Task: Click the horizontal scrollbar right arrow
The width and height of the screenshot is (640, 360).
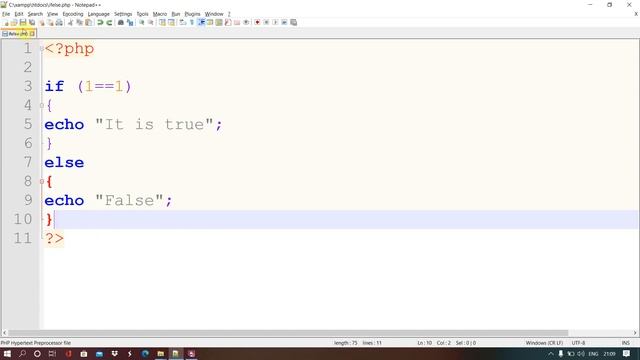Action: click(635, 333)
